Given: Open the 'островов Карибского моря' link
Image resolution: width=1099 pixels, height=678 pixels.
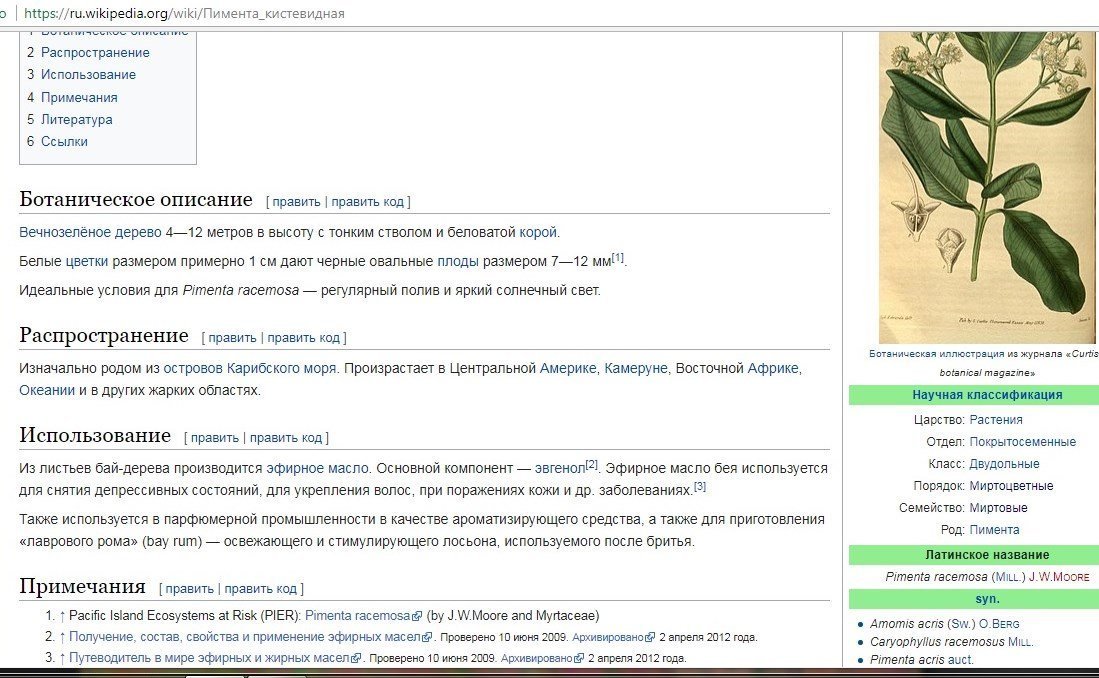Looking at the screenshot, I should click(x=250, y=369).
